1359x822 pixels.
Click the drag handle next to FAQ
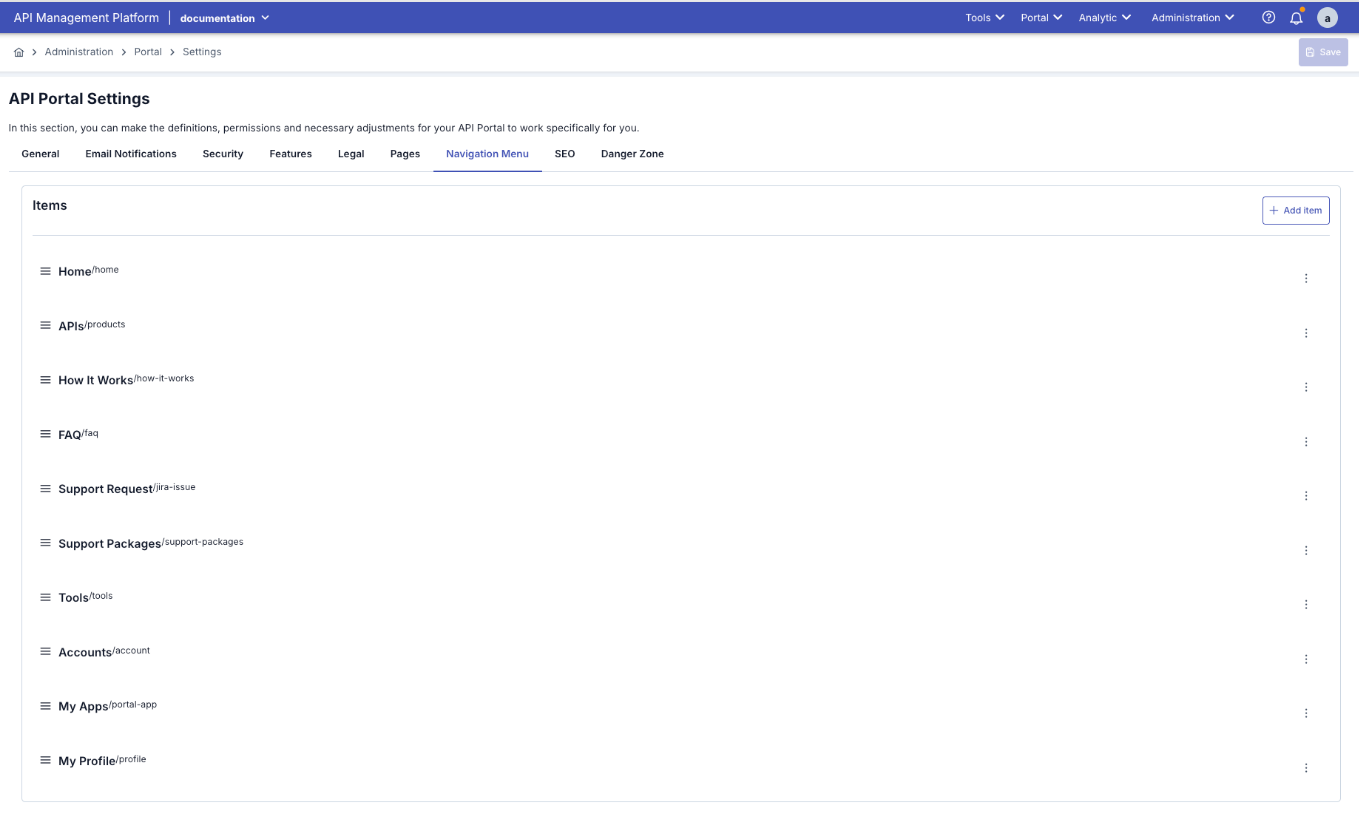pyautogui.click(x=45, y=433)
